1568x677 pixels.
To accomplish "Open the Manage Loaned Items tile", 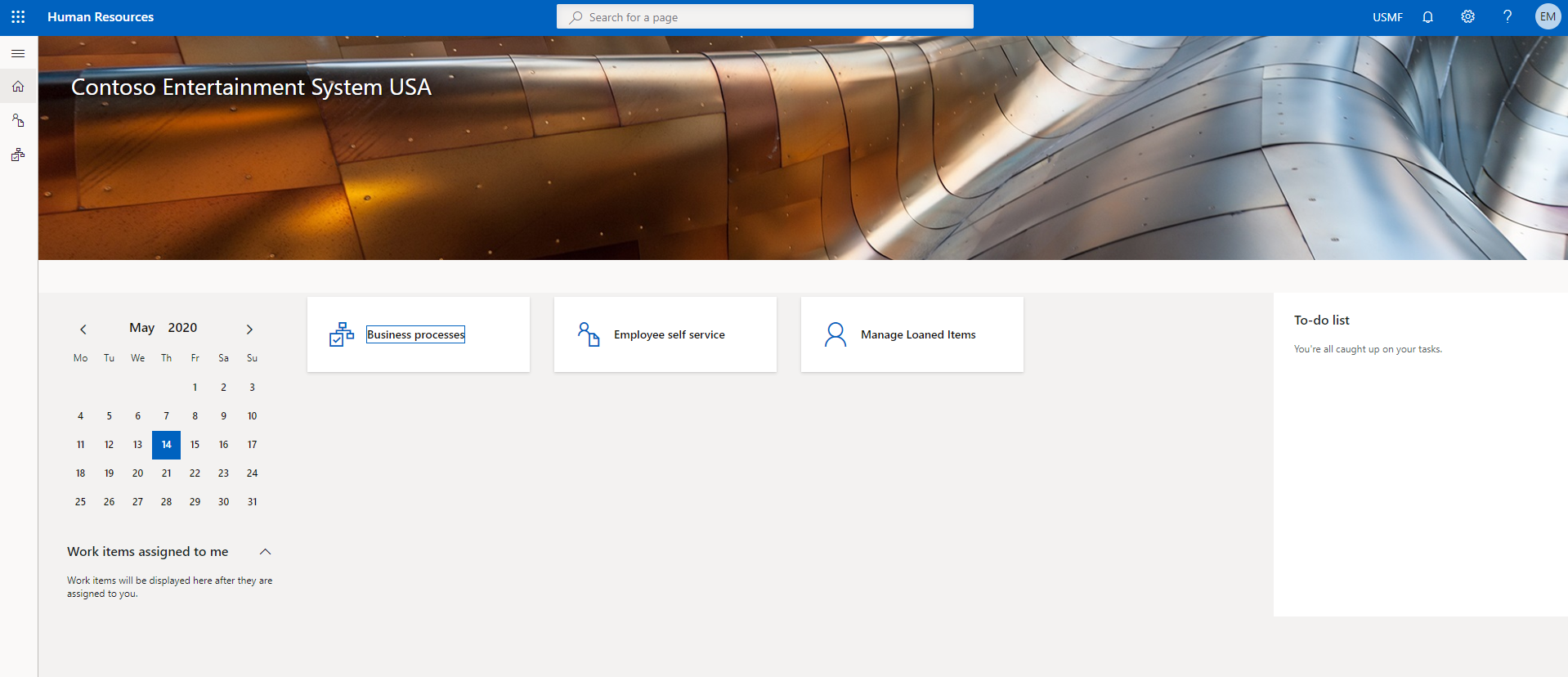I will [912, 334].
